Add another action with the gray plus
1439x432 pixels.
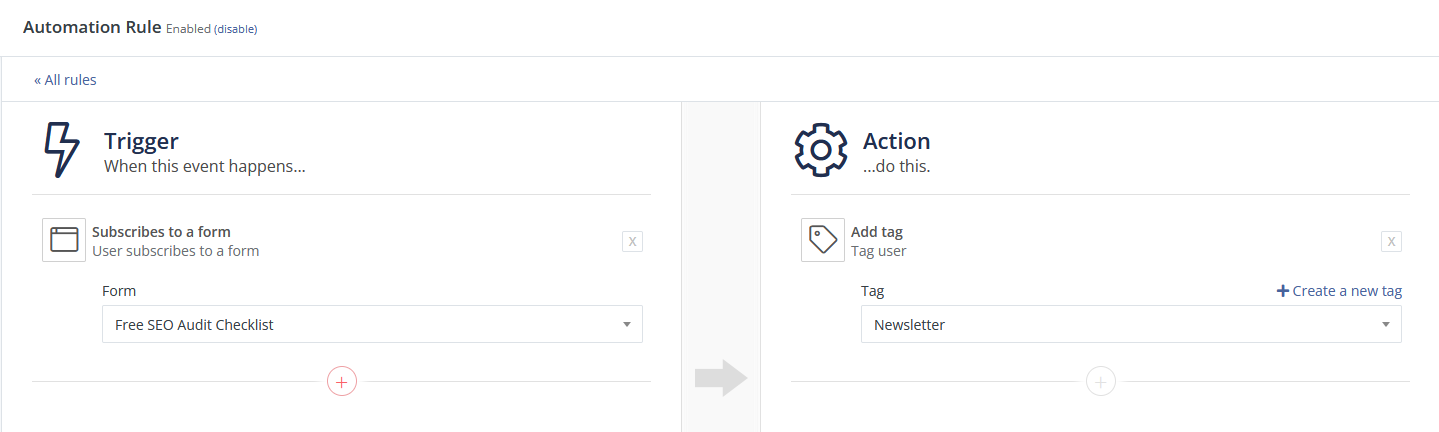(1101, 381)
